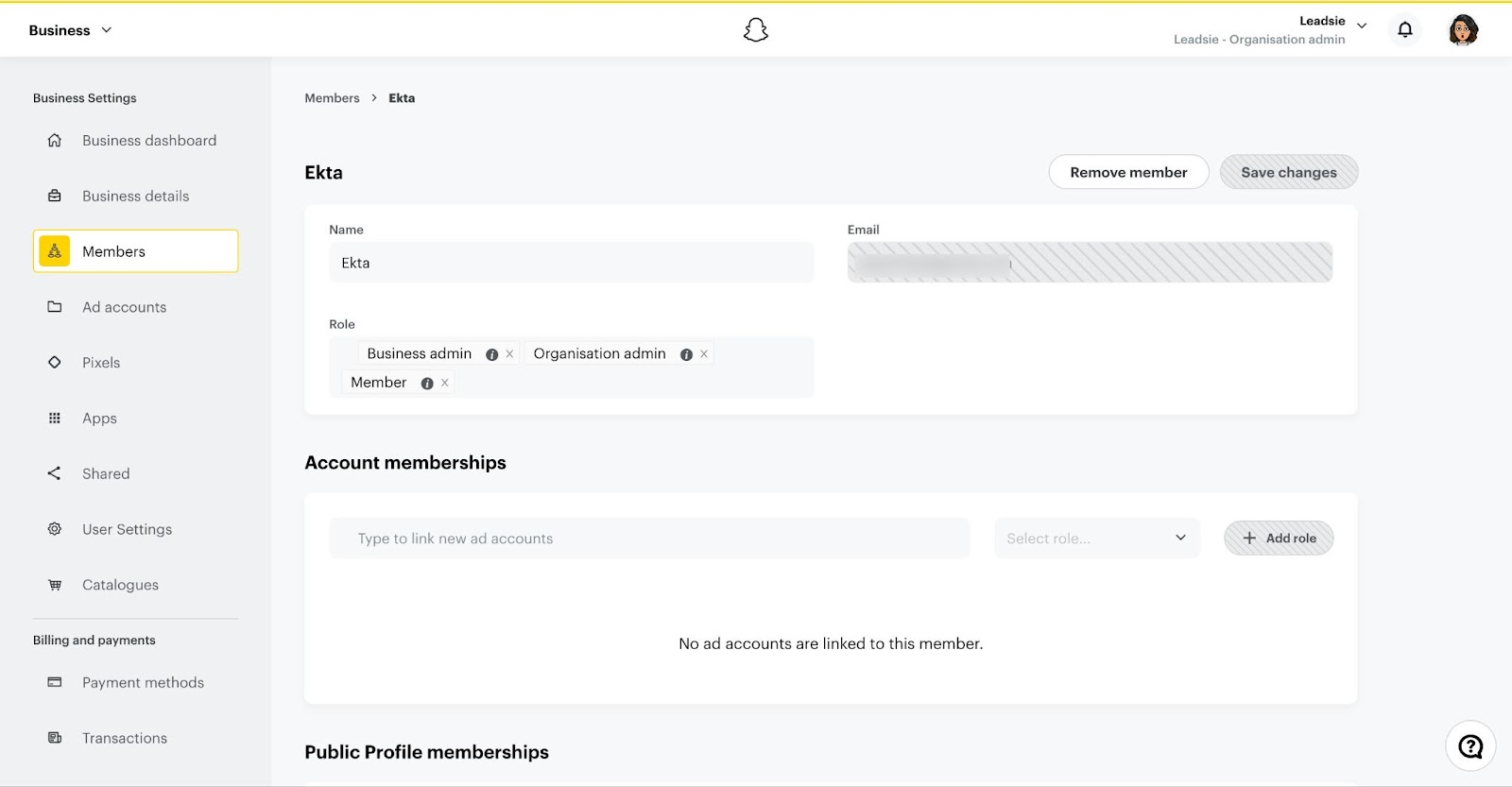Open the notifications bell
Viewport: 1512px width, 787px height.
pyautogui.click(x=1405, y=30)
